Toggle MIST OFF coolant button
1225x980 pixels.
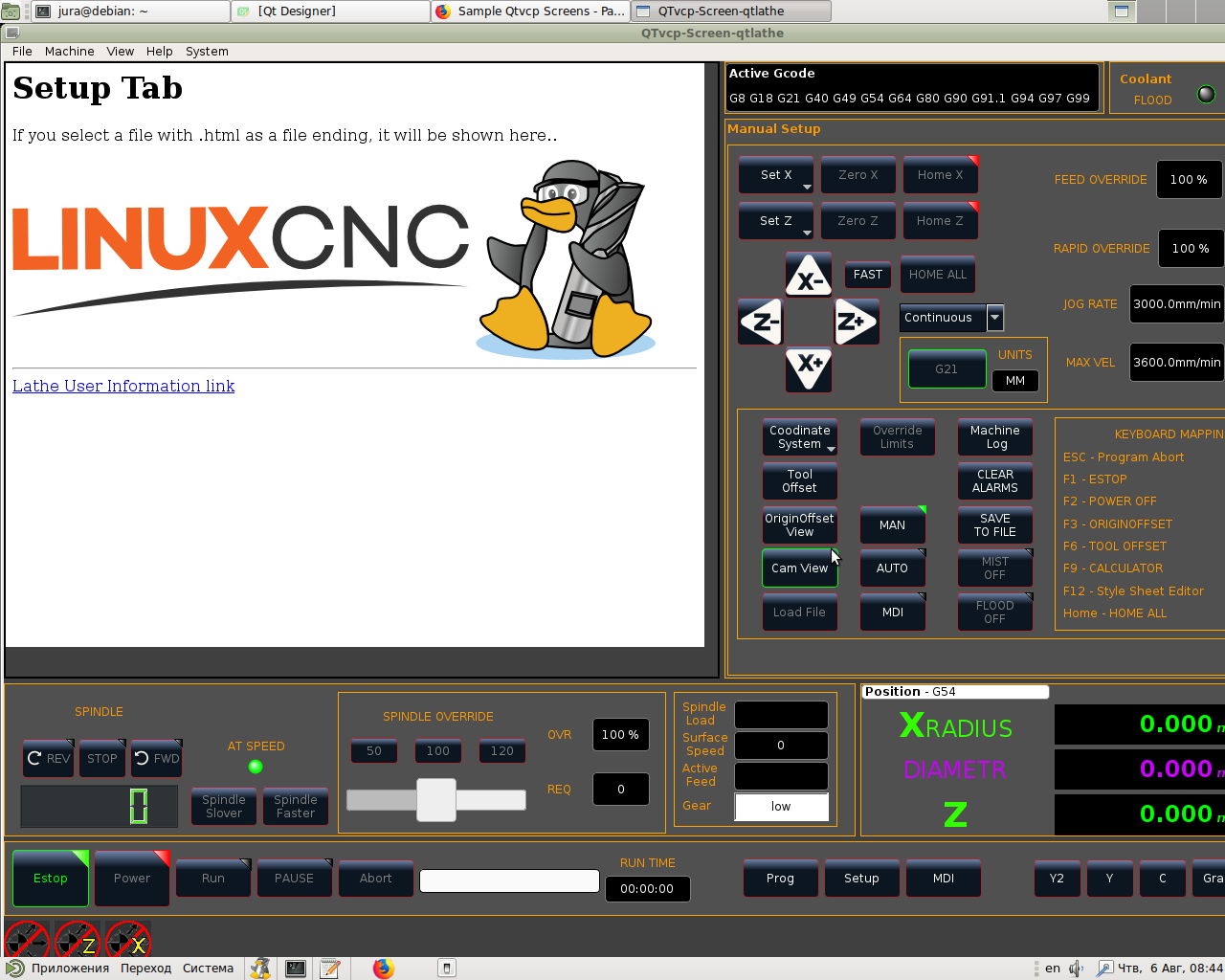point(995,568)
